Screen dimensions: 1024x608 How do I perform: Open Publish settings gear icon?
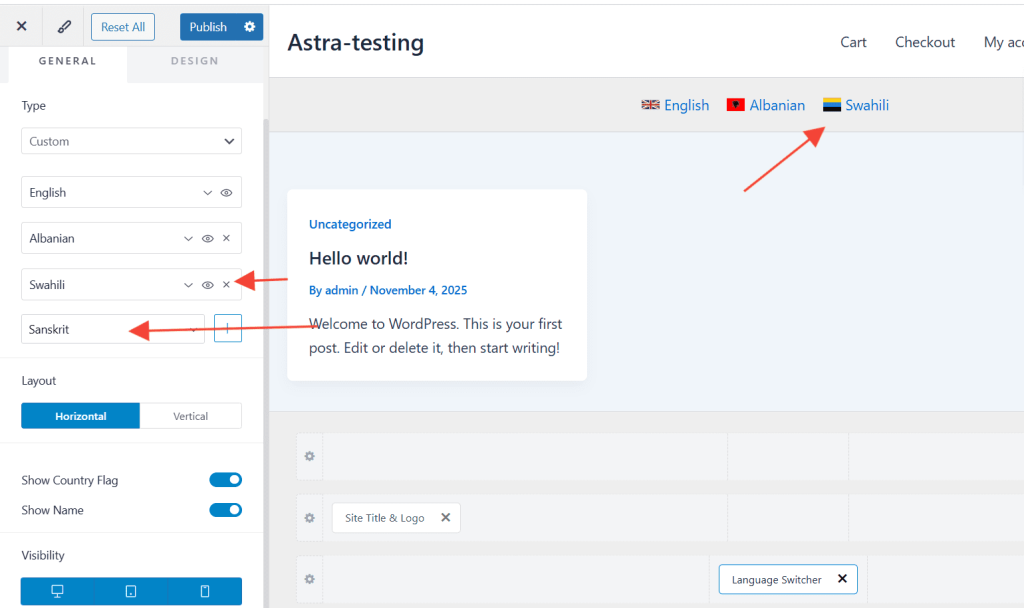[250, 27]
